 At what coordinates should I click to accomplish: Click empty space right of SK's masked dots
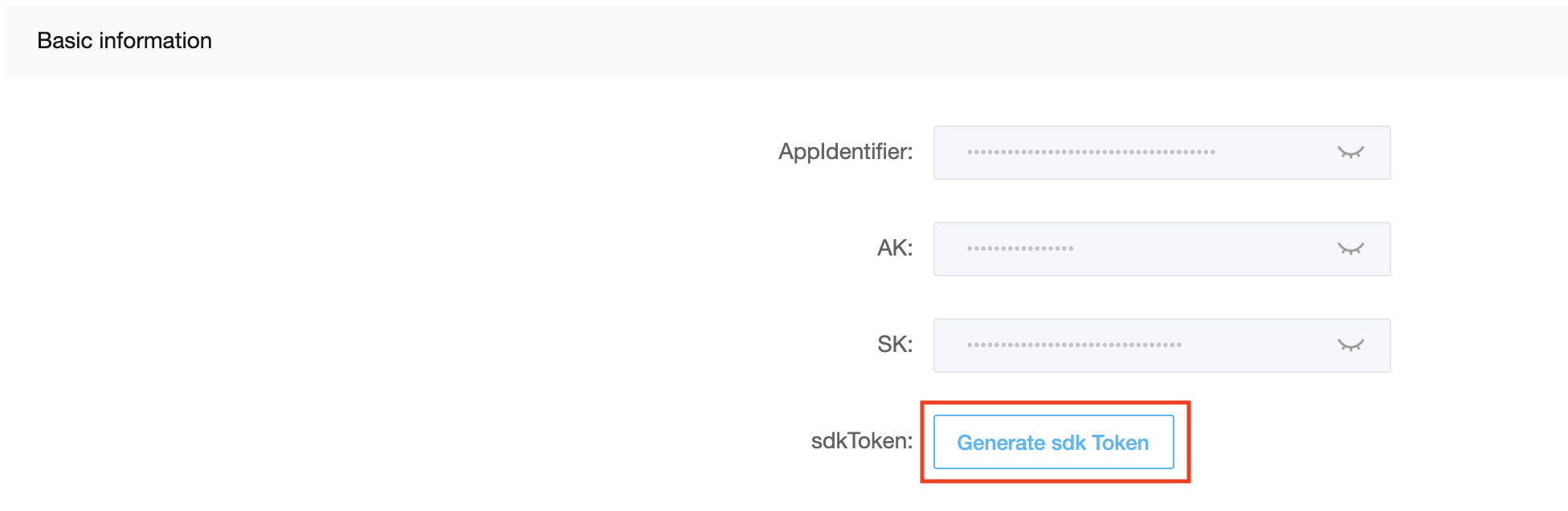point(1259,345)
